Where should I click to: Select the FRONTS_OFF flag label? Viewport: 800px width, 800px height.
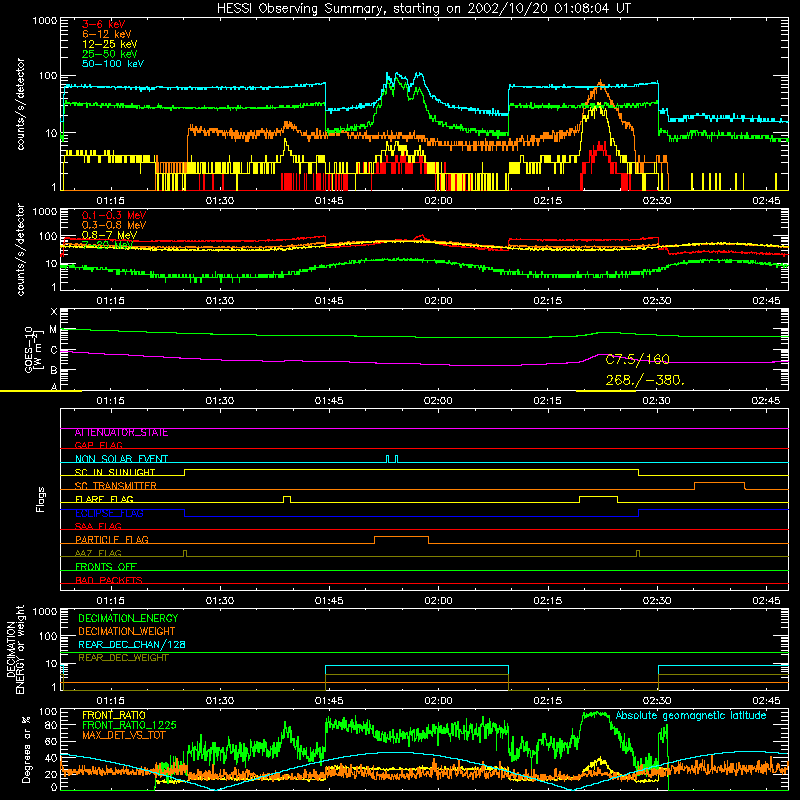pos(106,567)
